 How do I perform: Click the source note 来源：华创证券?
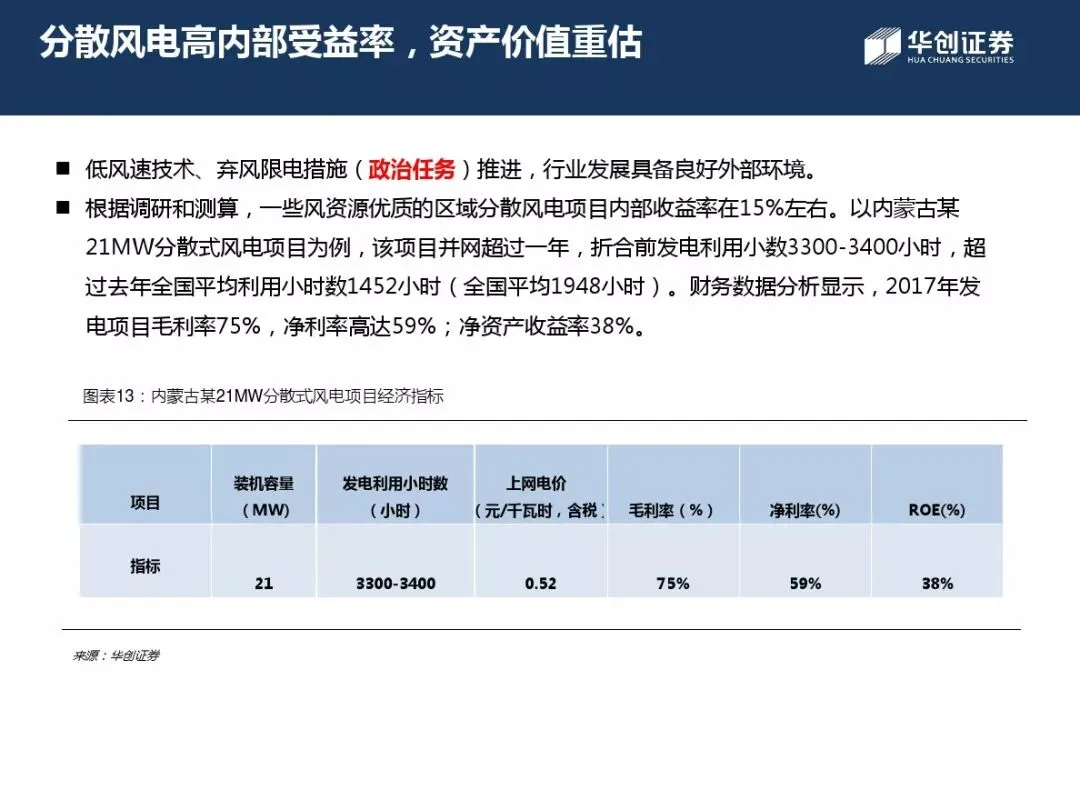click(116, 656)
